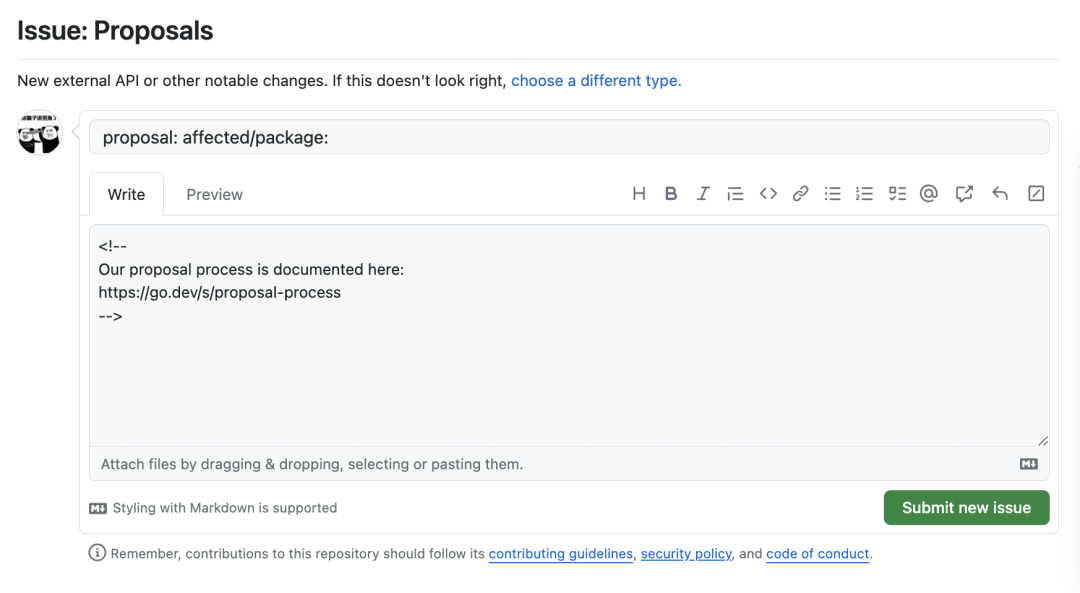This screenshot has width=1080, height=593.
Task: Insert a bulleted list
Action: click(x=832, y=194)
